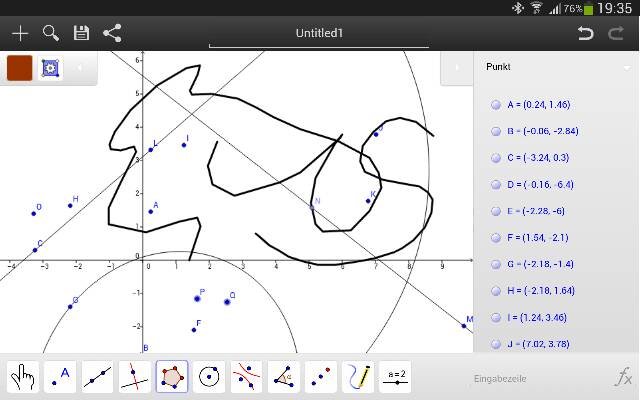The height and width of the screenshot is (400, 640).
Task: Tap the Eingabezeile input bar
Action: (500, 378)
